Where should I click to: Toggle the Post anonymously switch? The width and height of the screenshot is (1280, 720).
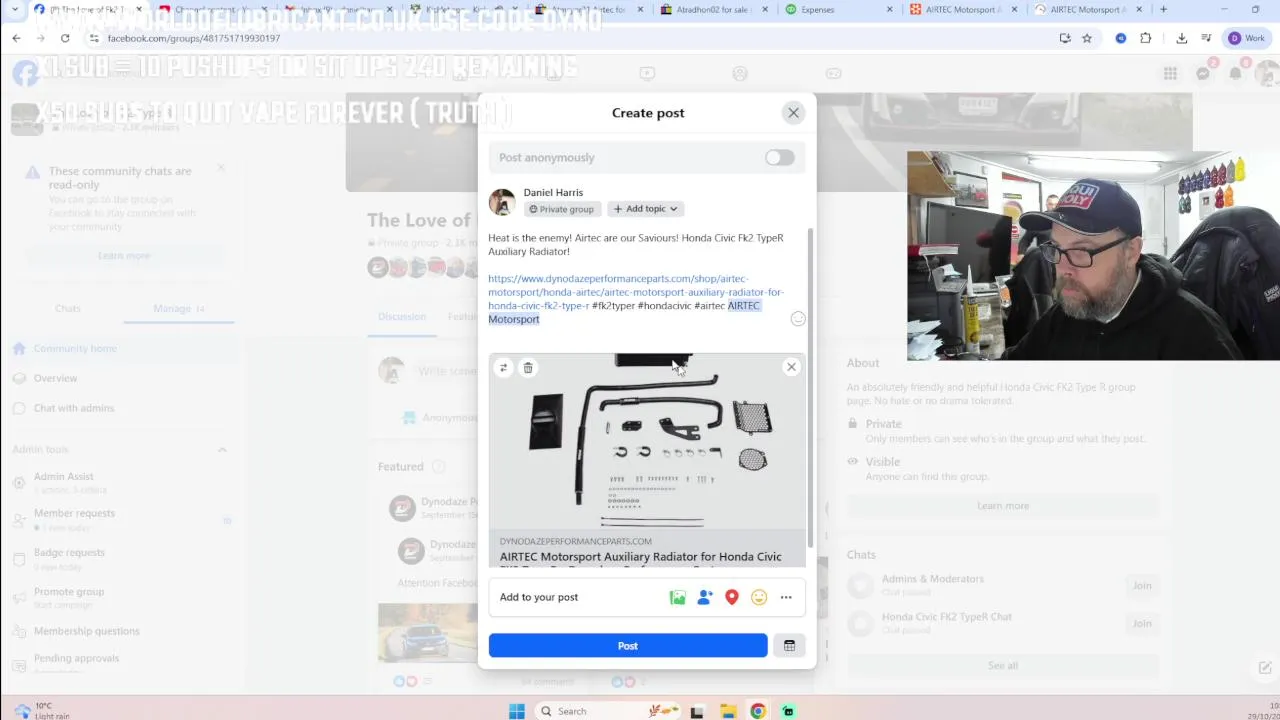pyautogui.click(x=780, y=158)
